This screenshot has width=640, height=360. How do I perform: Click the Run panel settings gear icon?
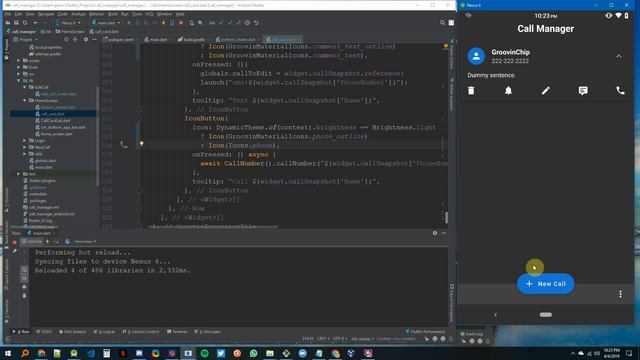coord(435,233)
